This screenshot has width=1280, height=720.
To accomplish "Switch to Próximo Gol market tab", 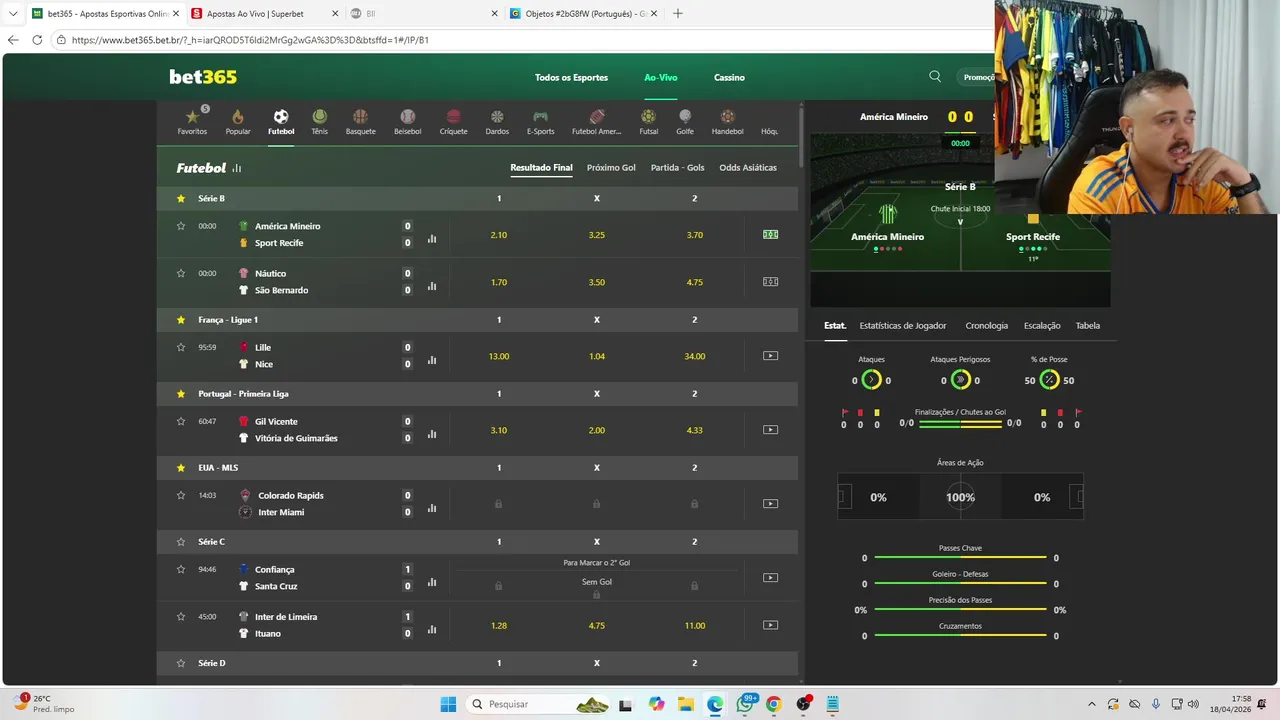I will [611, 168].
